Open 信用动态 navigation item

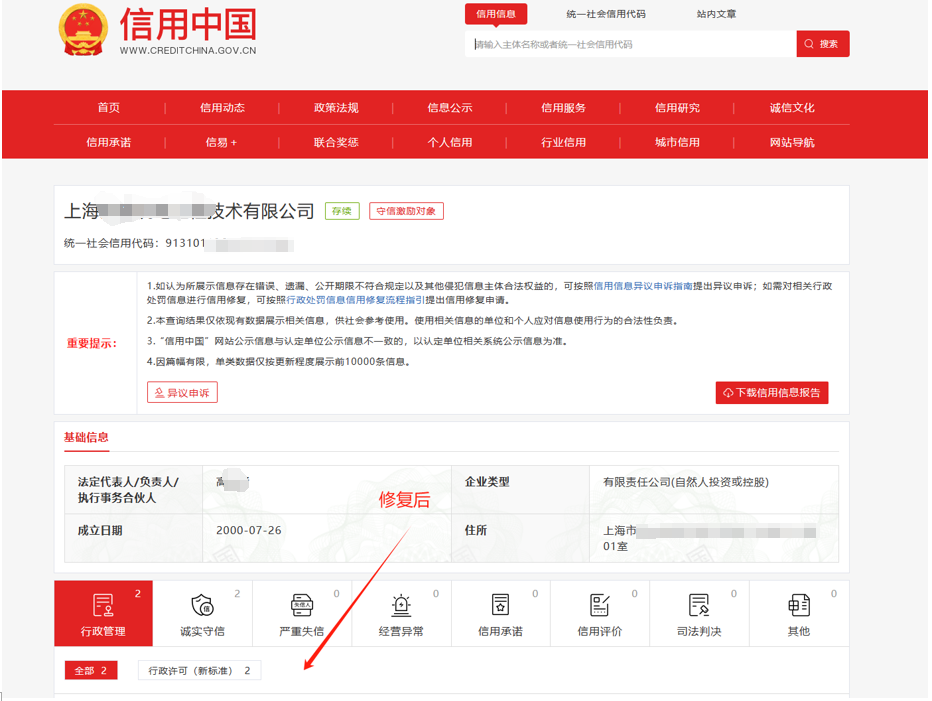tap(222, 108)
